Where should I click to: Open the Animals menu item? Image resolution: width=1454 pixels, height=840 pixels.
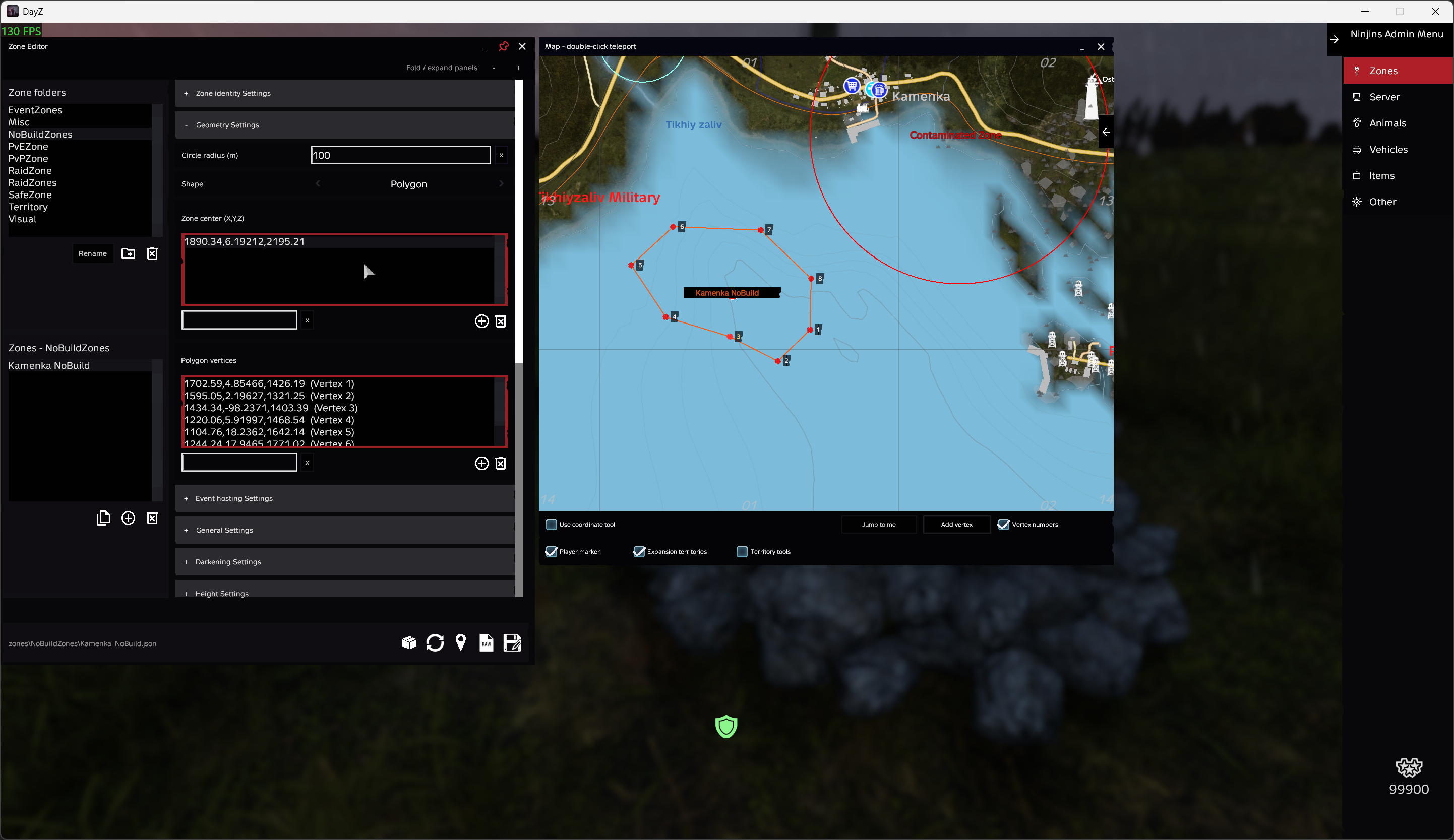point(1397,123)
